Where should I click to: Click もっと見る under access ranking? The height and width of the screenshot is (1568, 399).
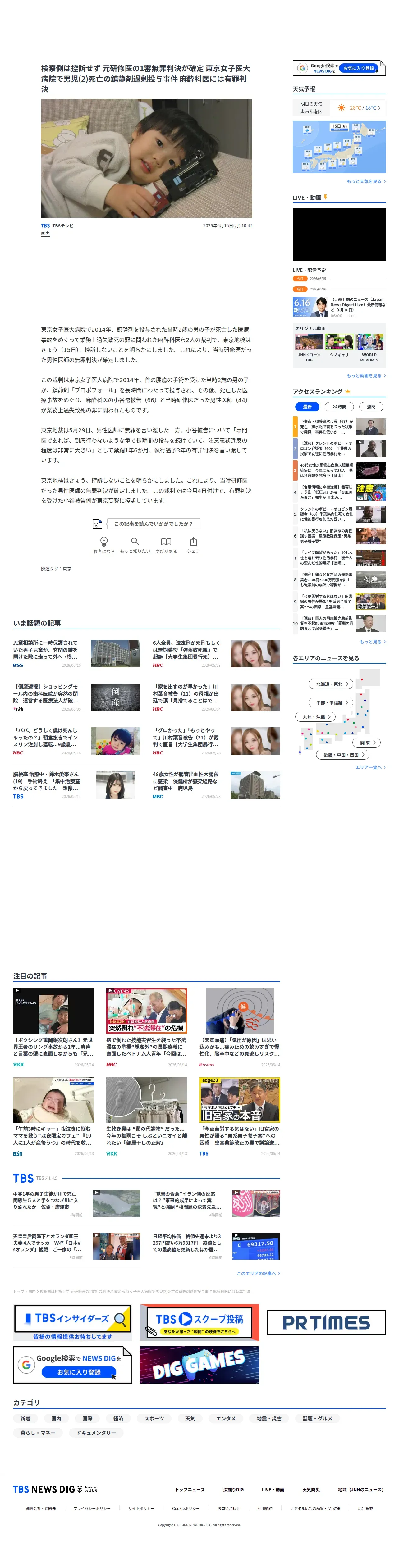point(372,642)
